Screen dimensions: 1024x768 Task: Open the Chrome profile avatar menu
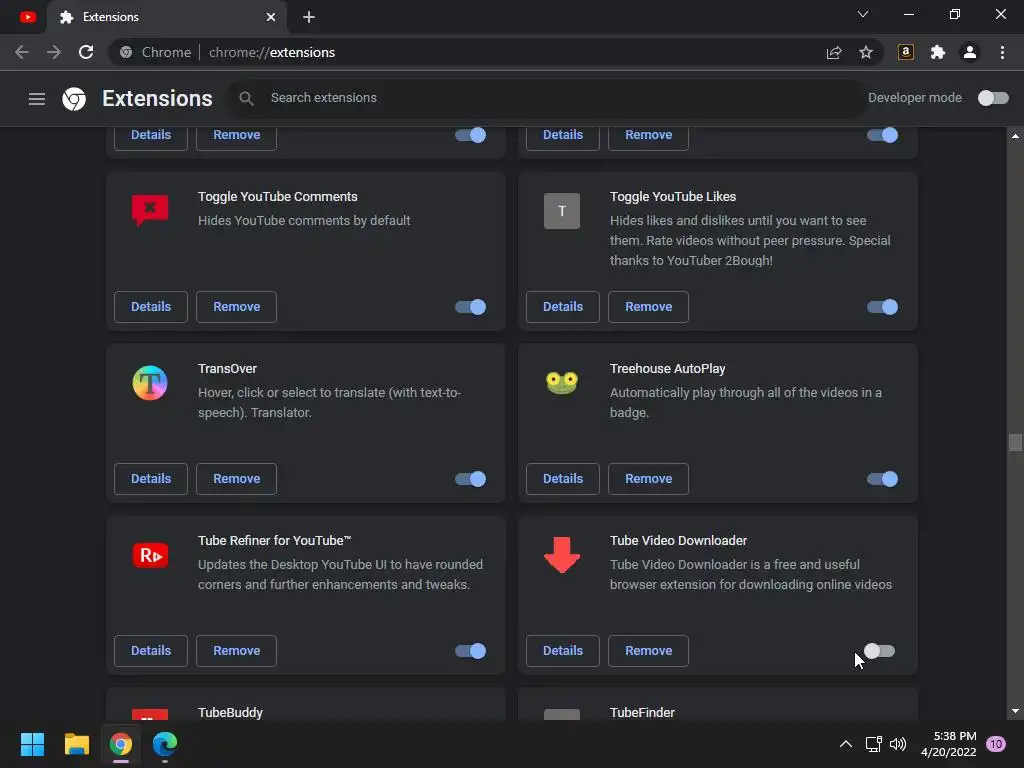(970, 52)
